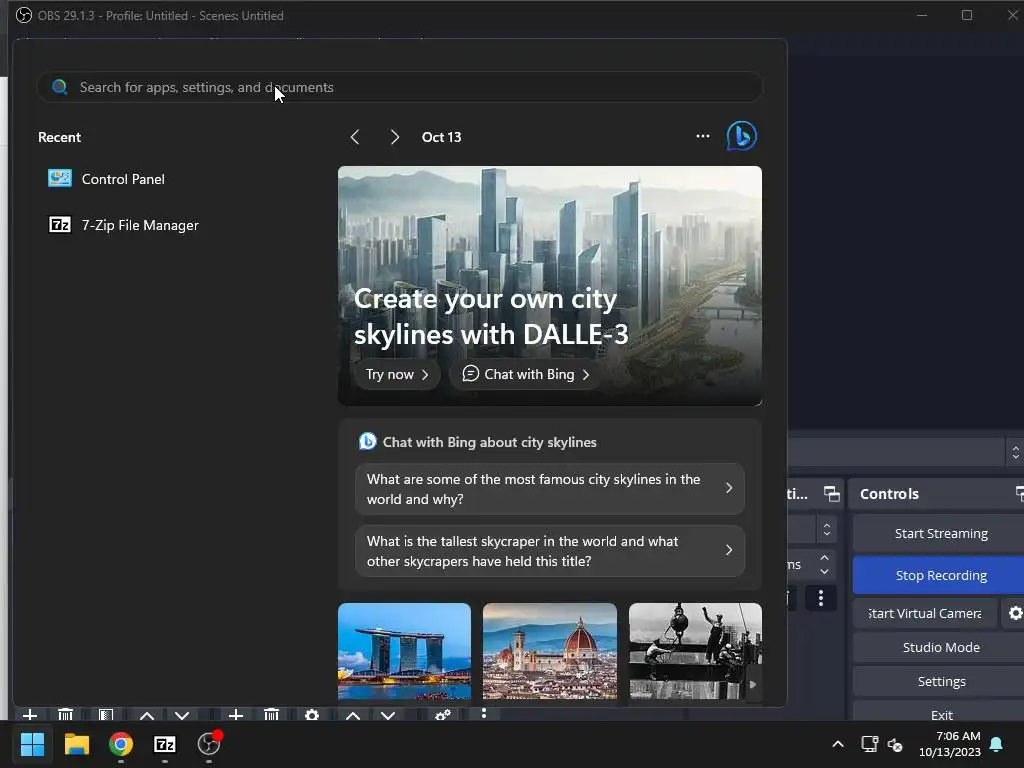Image resolution: width=1024 pixels, height=768 pixels.
Task: Float the panel left of Controls
Action: pos(831,494)
